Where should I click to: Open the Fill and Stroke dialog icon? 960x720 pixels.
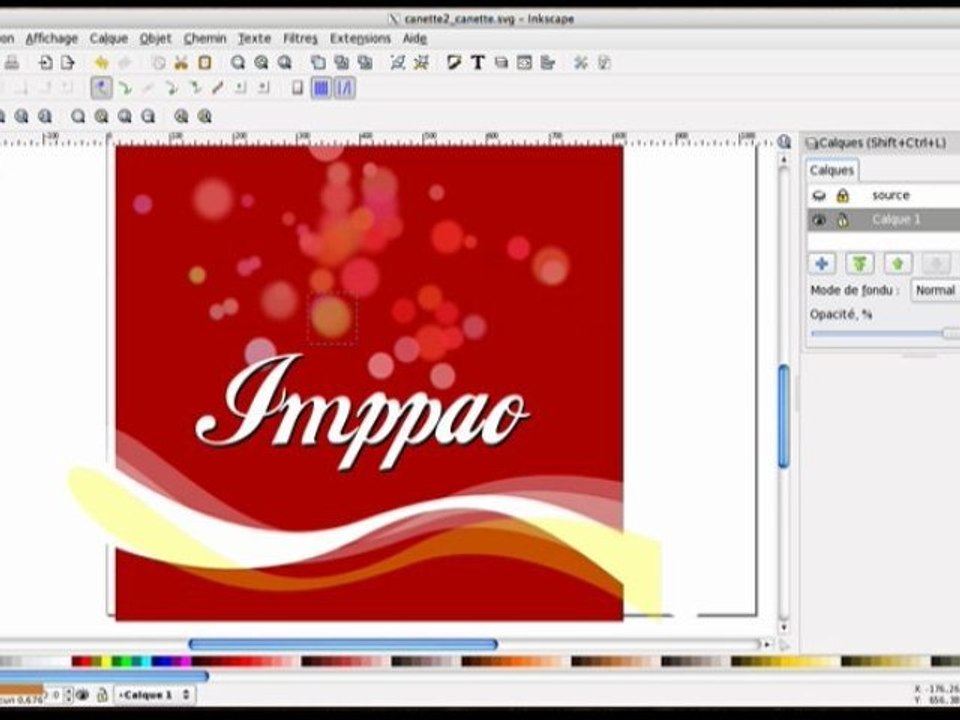click(x=454, y=62)
